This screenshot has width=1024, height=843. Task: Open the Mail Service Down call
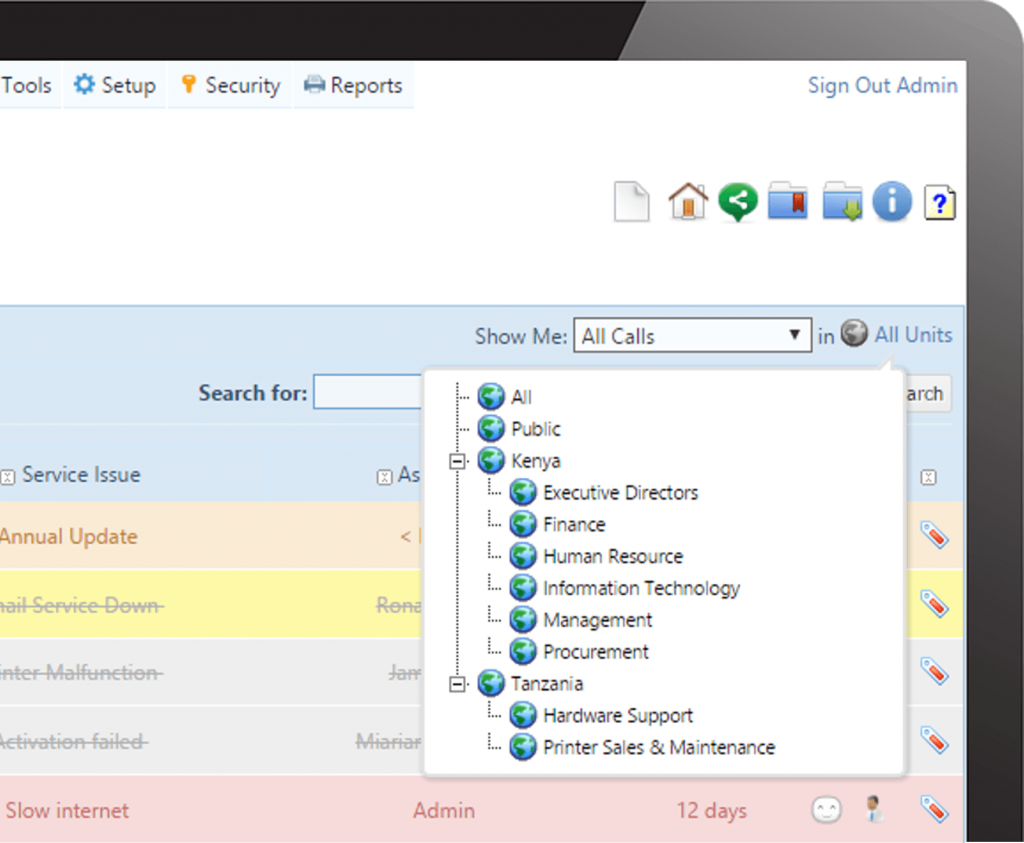pos(81,605)
